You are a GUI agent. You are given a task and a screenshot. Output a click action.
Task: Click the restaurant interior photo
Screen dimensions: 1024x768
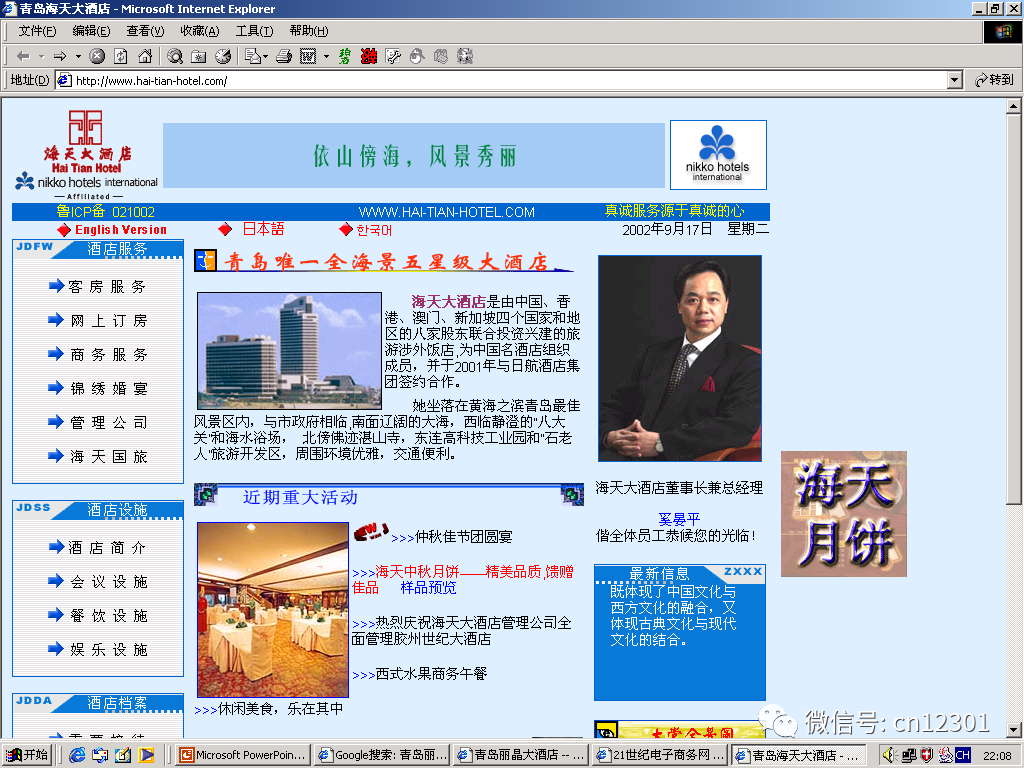(x=273, y=609)
